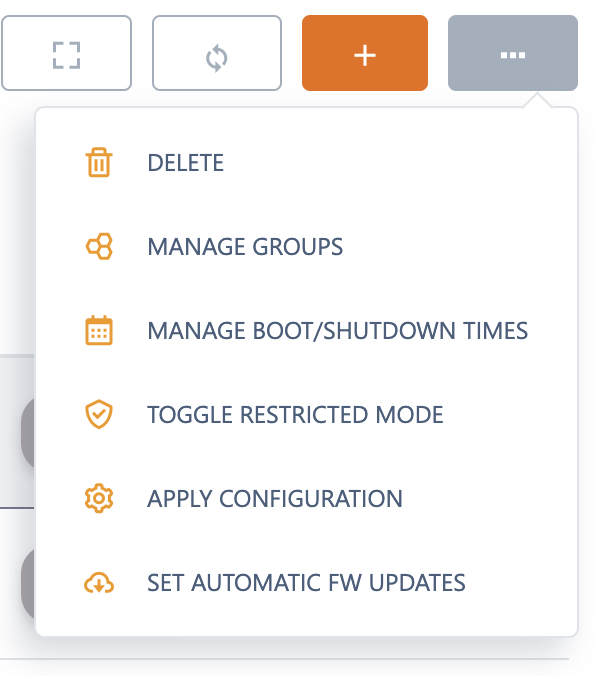
Task: Click the popup pointer arrow under dots button
Action: [537, 100]
